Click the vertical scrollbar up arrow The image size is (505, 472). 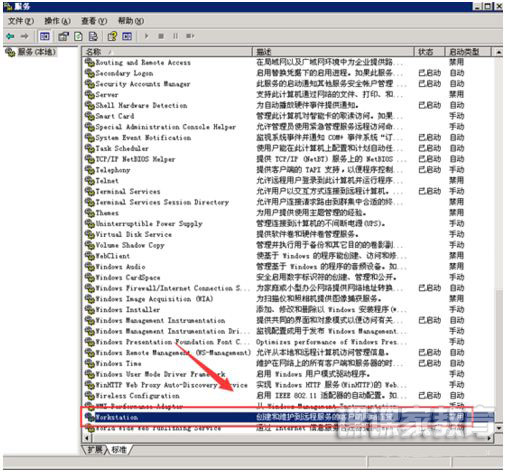(x=498, y=52)
